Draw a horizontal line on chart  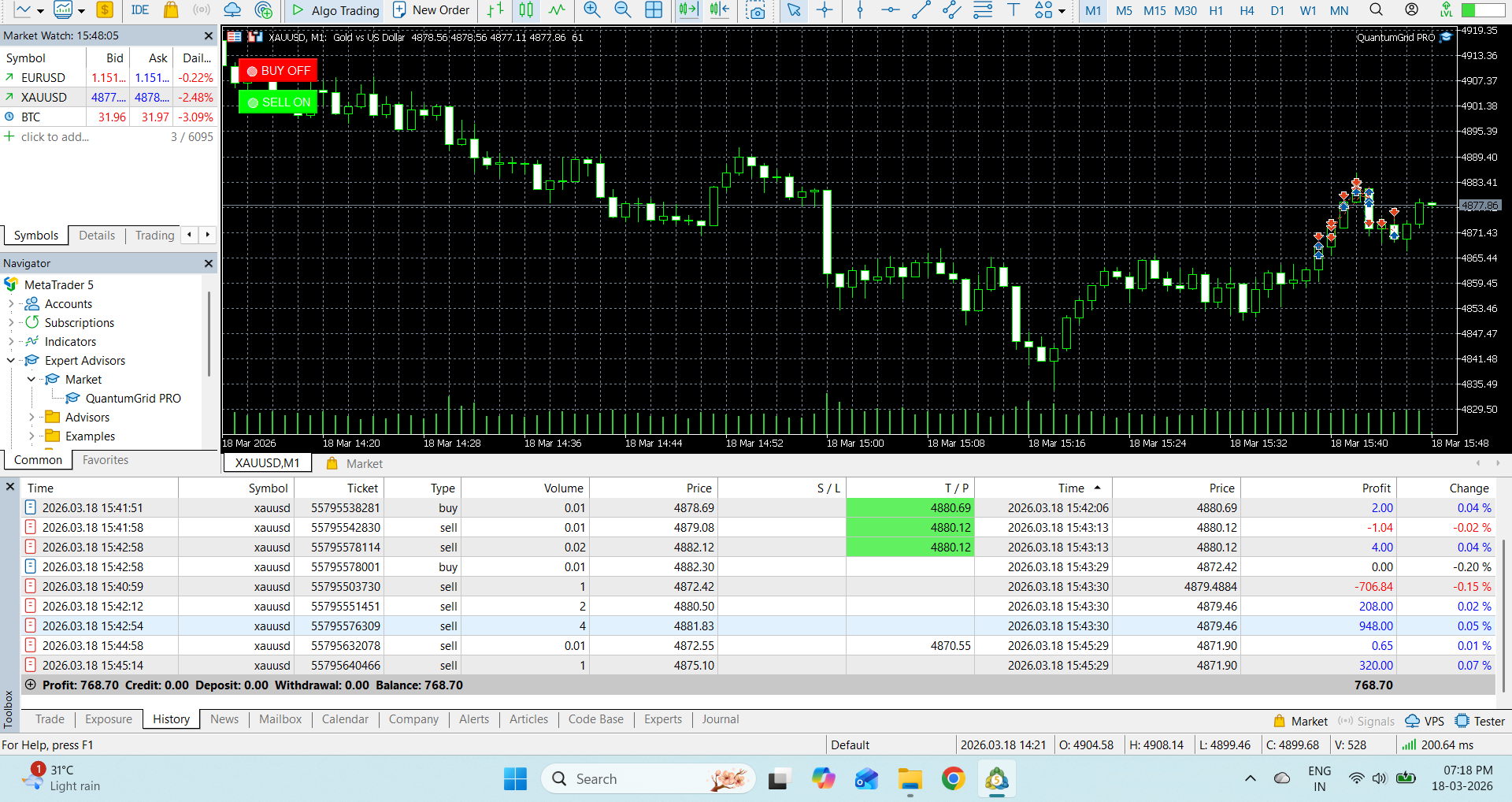[891, 10]
